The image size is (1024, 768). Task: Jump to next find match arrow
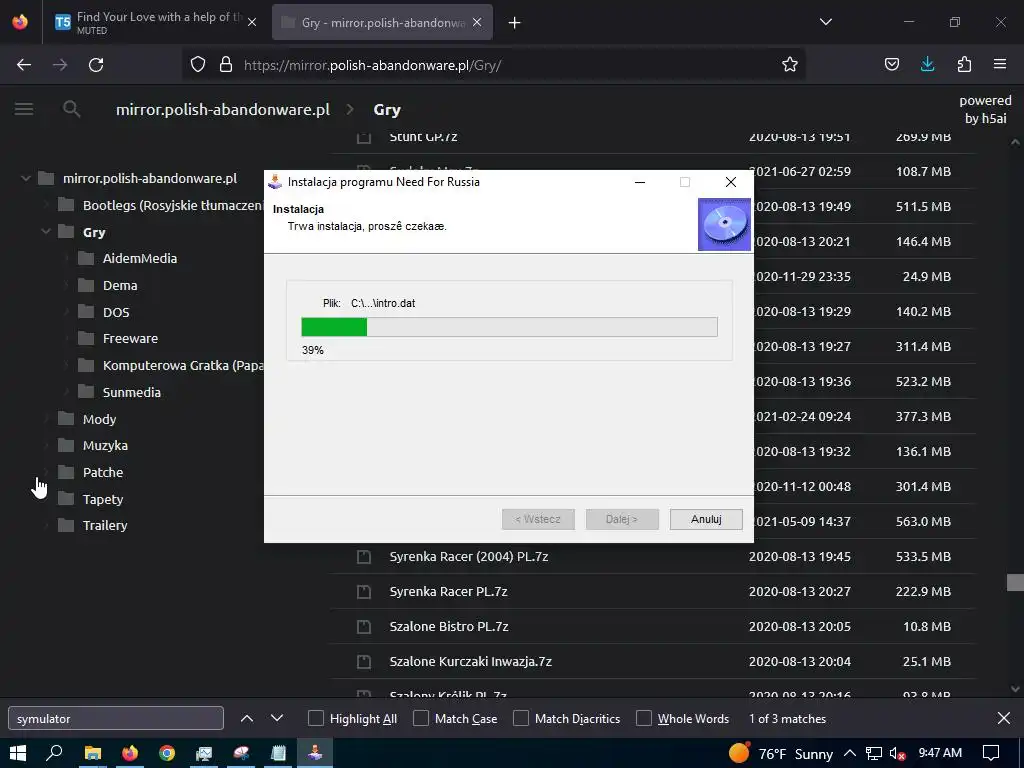(277, 718)
